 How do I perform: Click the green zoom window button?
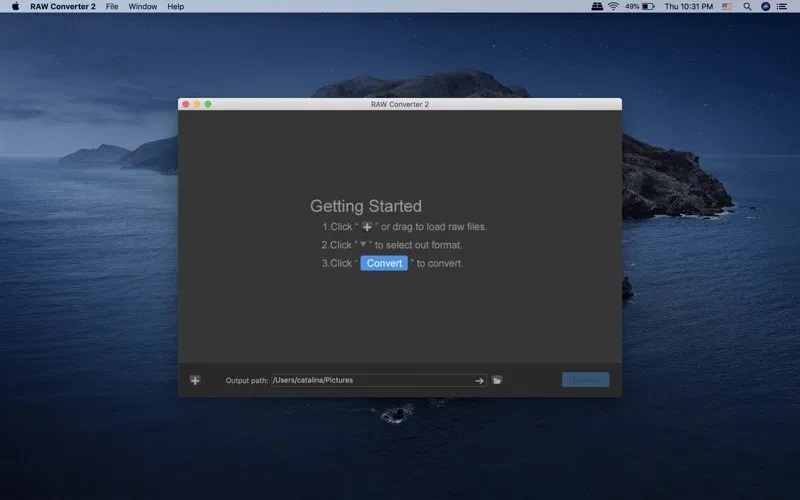pyautogui.click(x=208, y=104)
